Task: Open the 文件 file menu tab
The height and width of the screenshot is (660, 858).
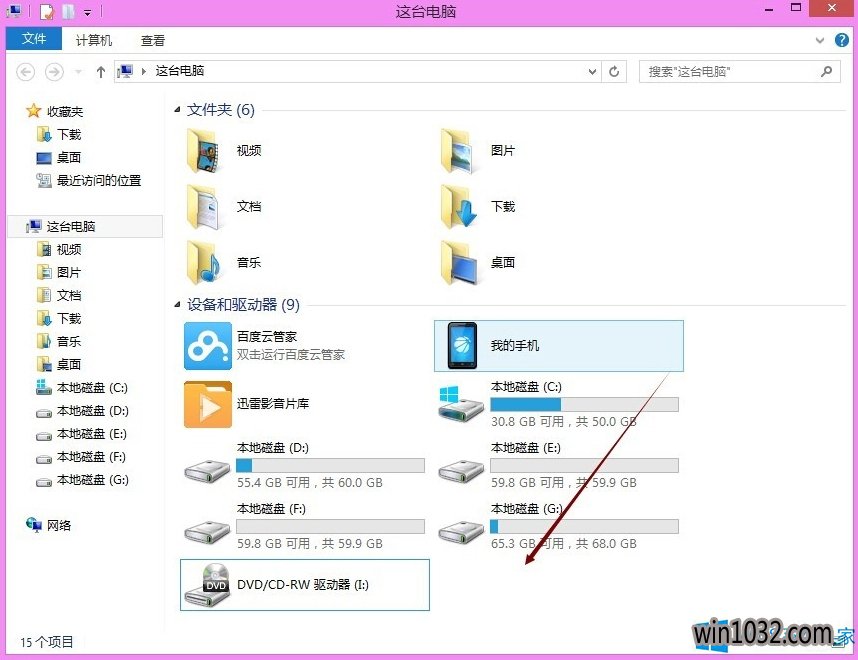Action: (34, 40)
